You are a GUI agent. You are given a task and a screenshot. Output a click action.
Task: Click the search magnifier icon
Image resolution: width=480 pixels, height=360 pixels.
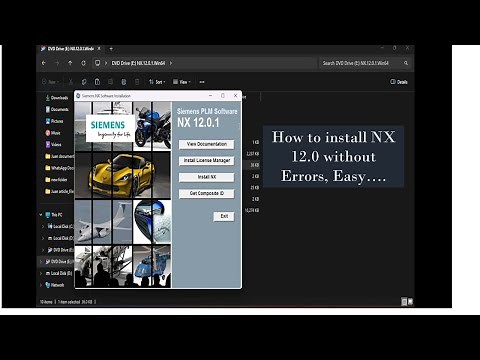[x=406, y=63]
